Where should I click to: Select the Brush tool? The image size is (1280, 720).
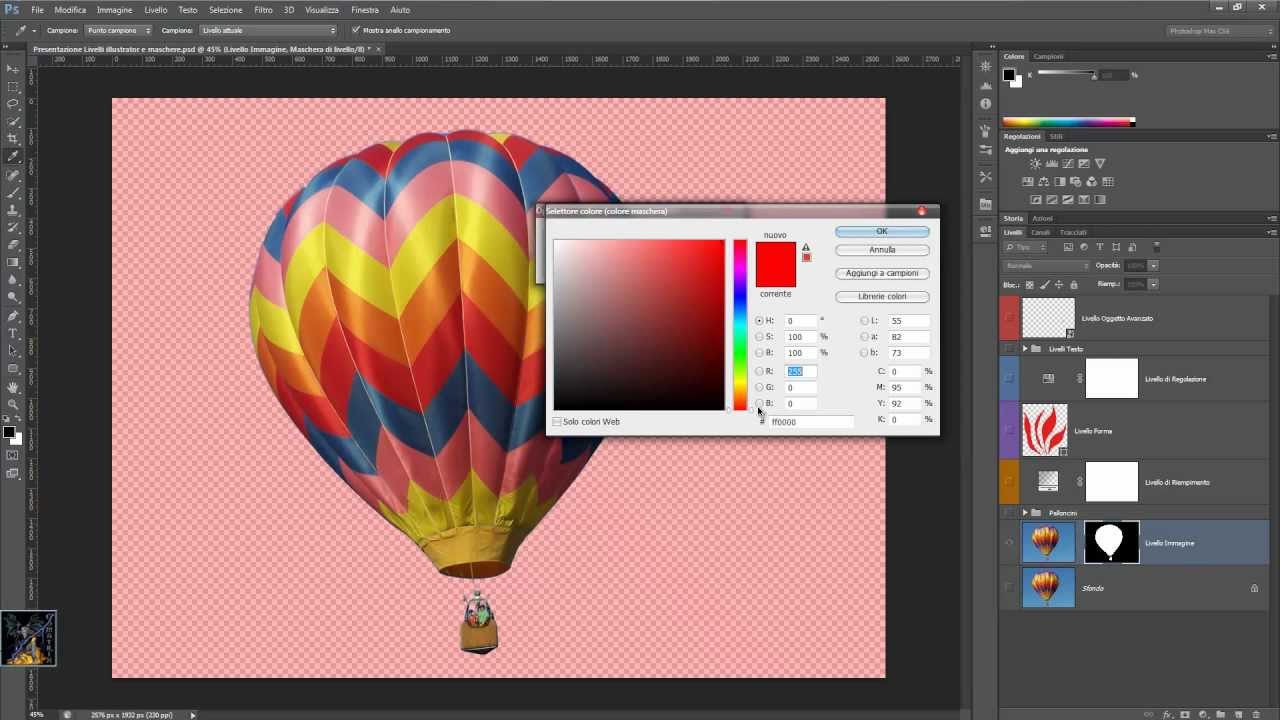(13, 192)
